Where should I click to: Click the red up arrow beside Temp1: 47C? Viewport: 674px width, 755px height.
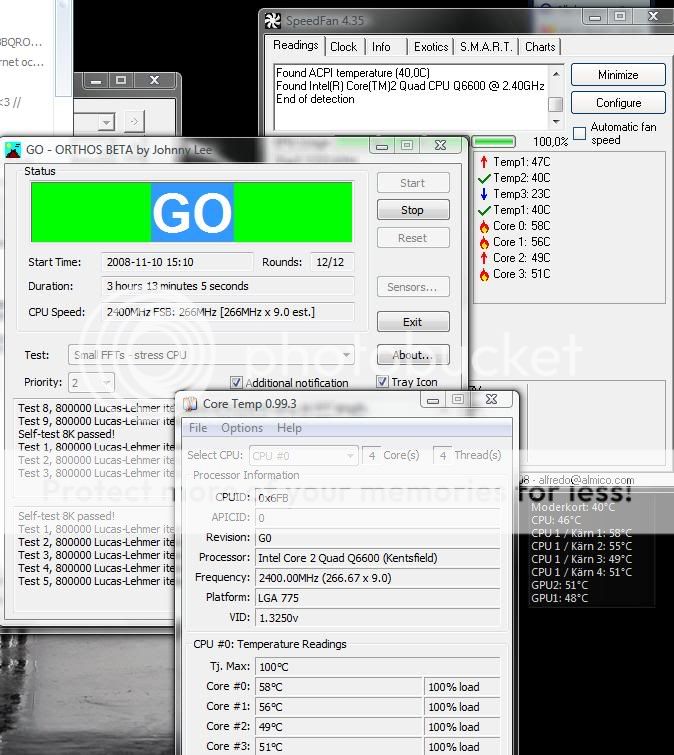[484, 162]
